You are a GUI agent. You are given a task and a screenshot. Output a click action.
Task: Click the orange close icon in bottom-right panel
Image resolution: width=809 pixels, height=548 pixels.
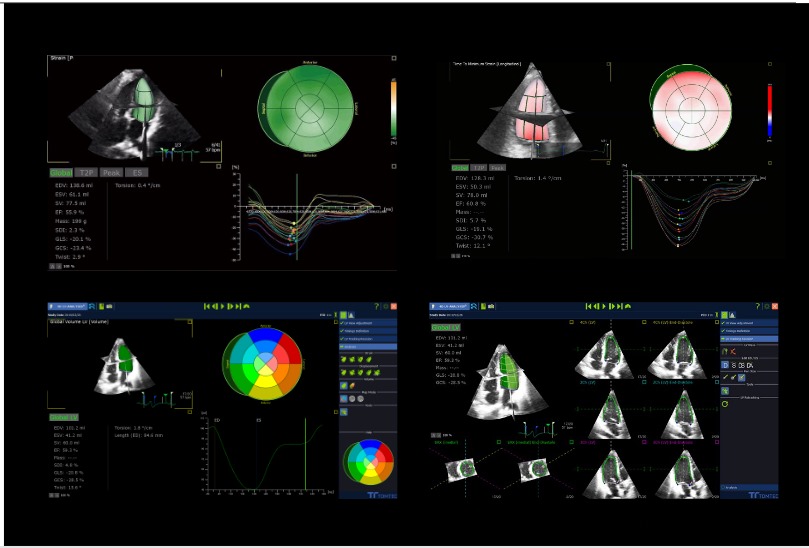click(x=773, y=305)
